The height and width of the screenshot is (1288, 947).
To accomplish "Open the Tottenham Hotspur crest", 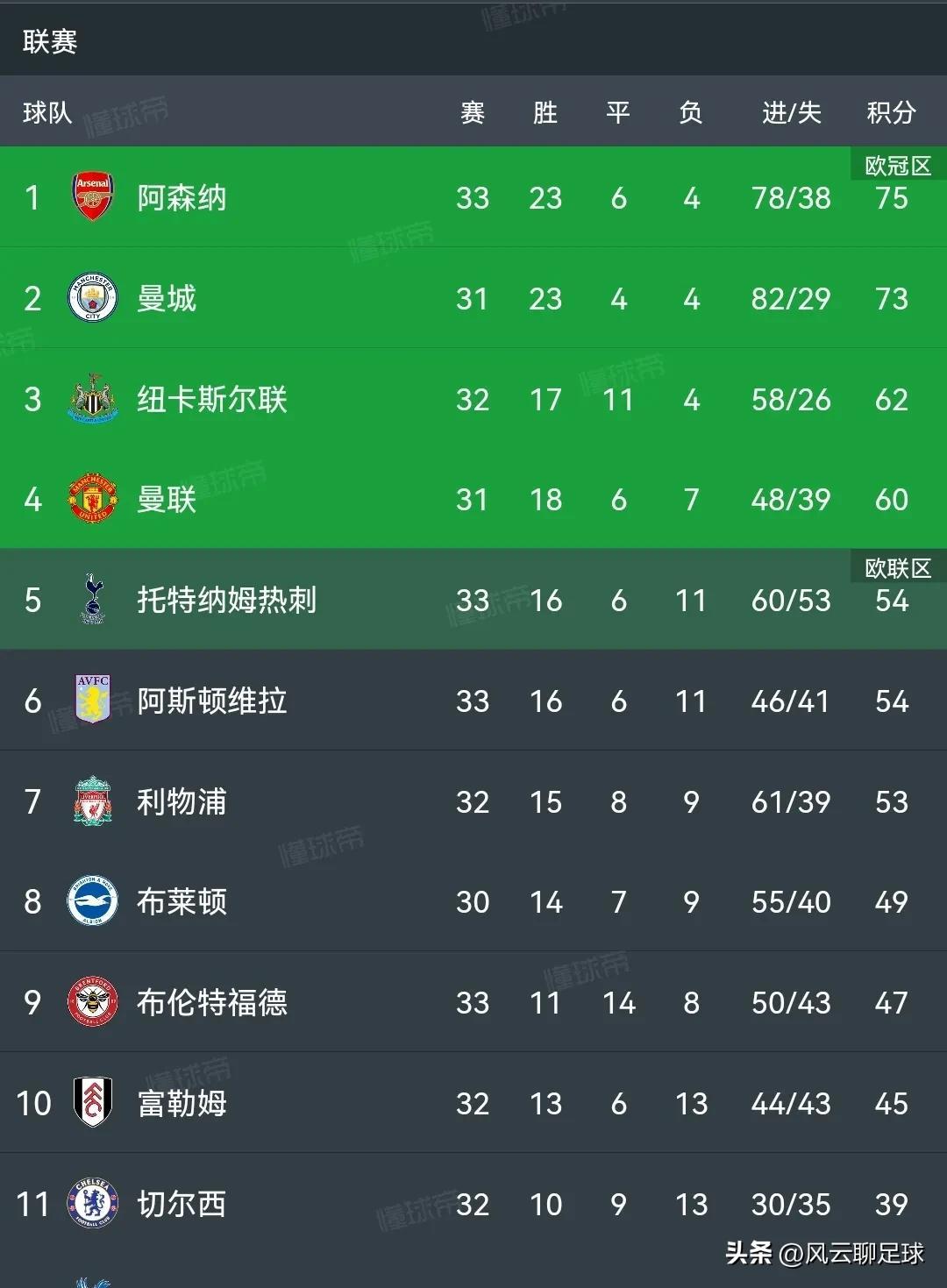I will tap(93, 600).
